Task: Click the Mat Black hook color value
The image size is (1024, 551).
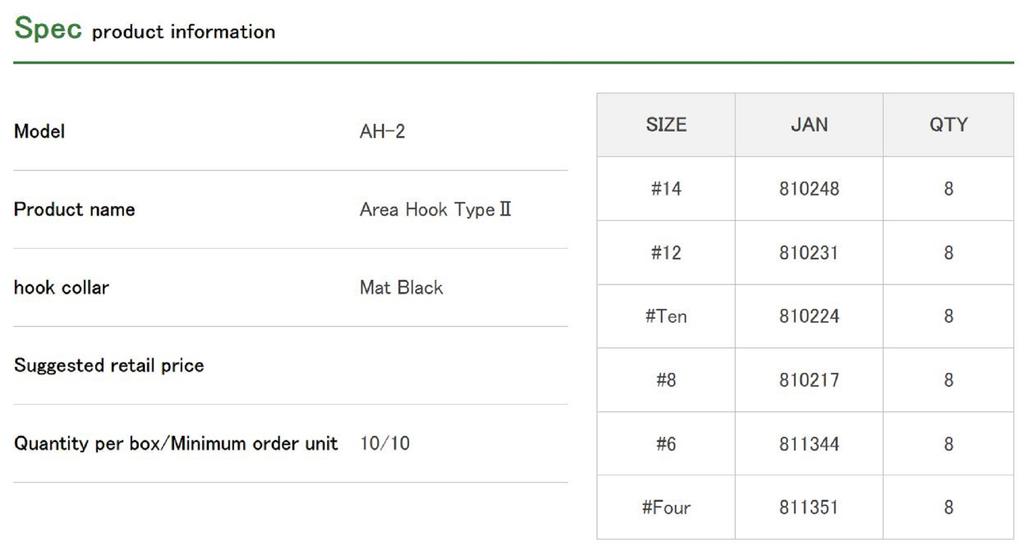Action: point(401,288)
